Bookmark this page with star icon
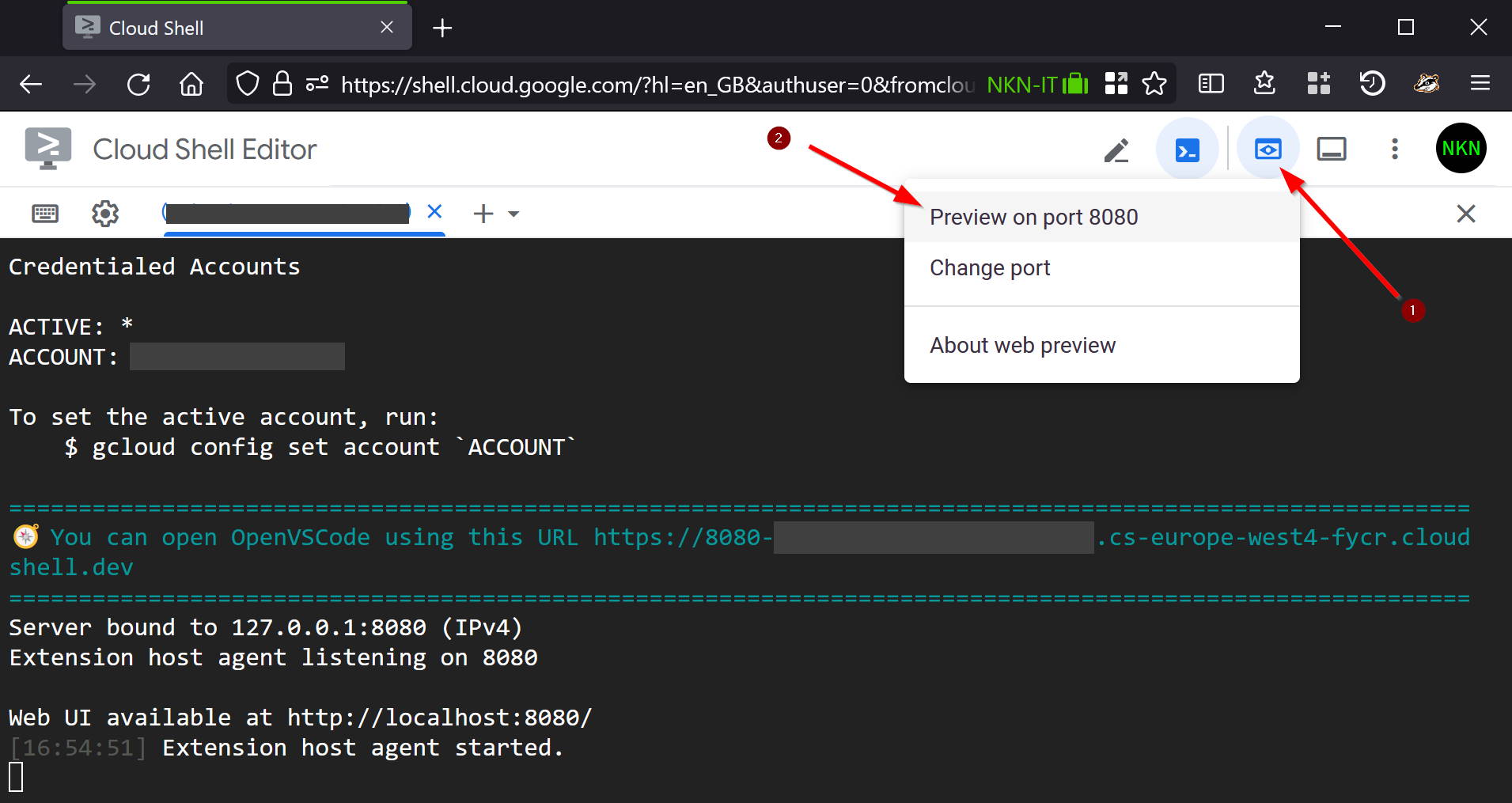The image size is (1512, 803). (x=1154, y=83)
